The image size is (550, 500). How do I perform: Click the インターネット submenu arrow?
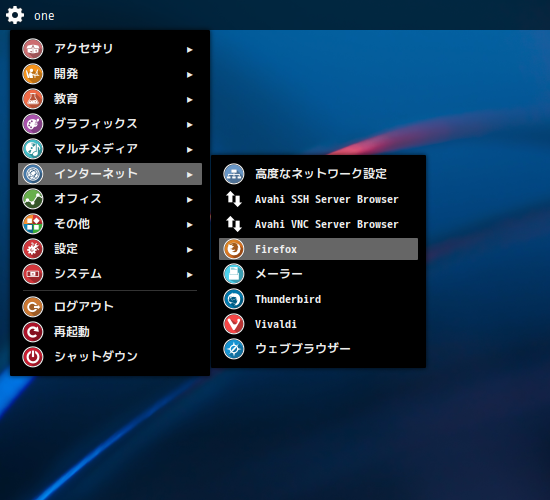coord(190,175)
